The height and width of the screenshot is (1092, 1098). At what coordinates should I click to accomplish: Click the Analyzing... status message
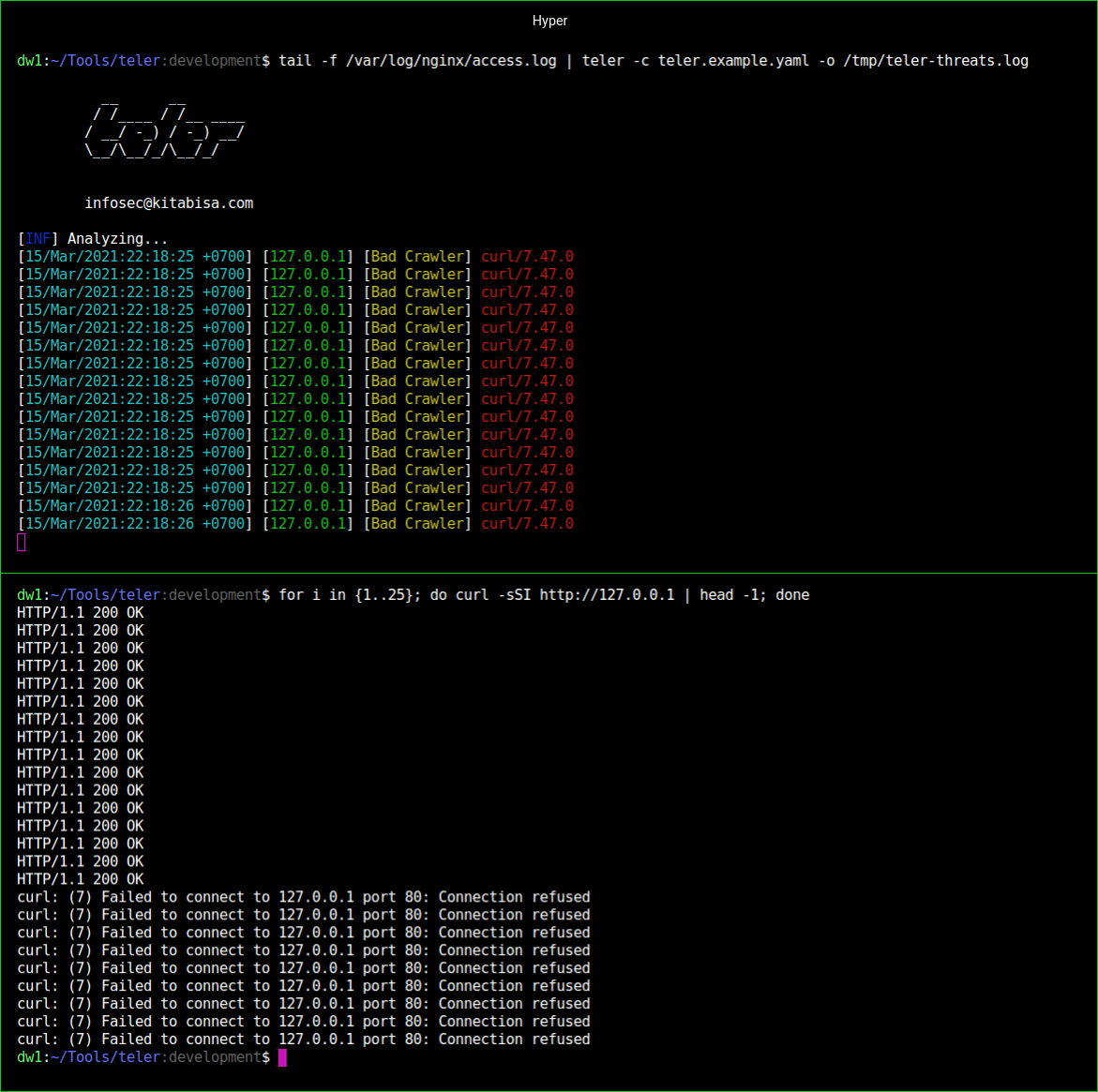coord(117,239)
